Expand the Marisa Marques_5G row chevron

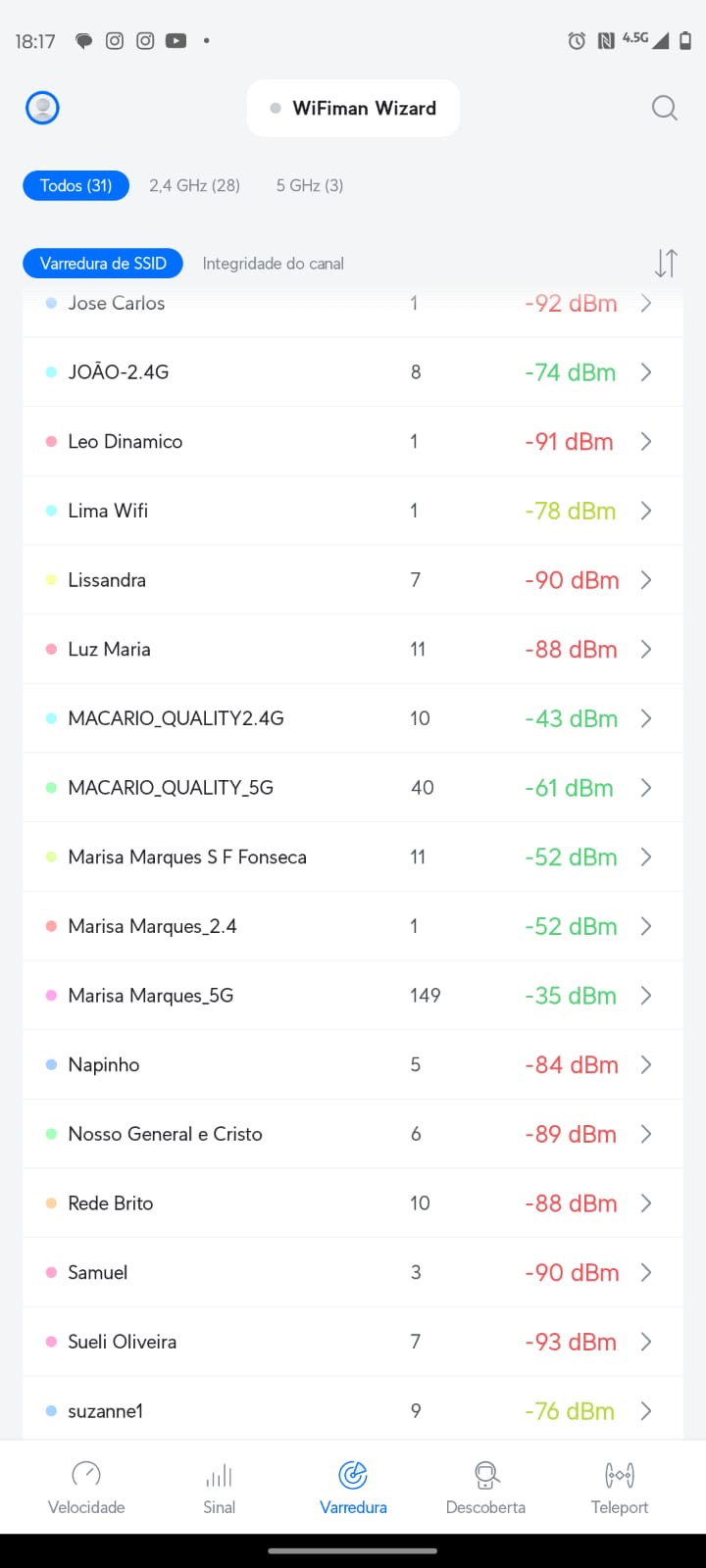click(646, 996)
